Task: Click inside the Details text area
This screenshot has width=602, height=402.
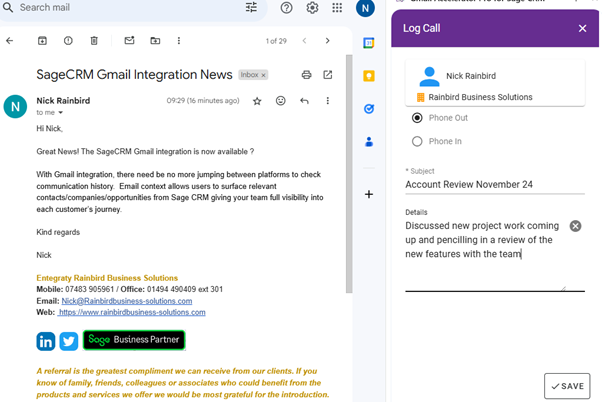Action: [486, 254]
